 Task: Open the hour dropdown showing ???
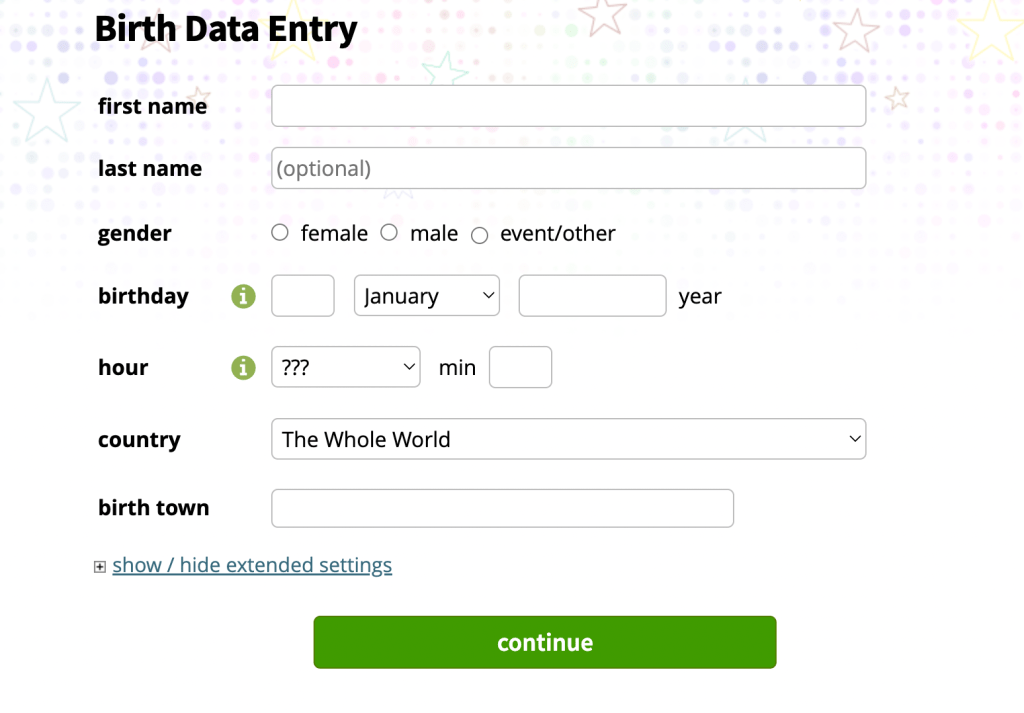click(x=346, y=368)
